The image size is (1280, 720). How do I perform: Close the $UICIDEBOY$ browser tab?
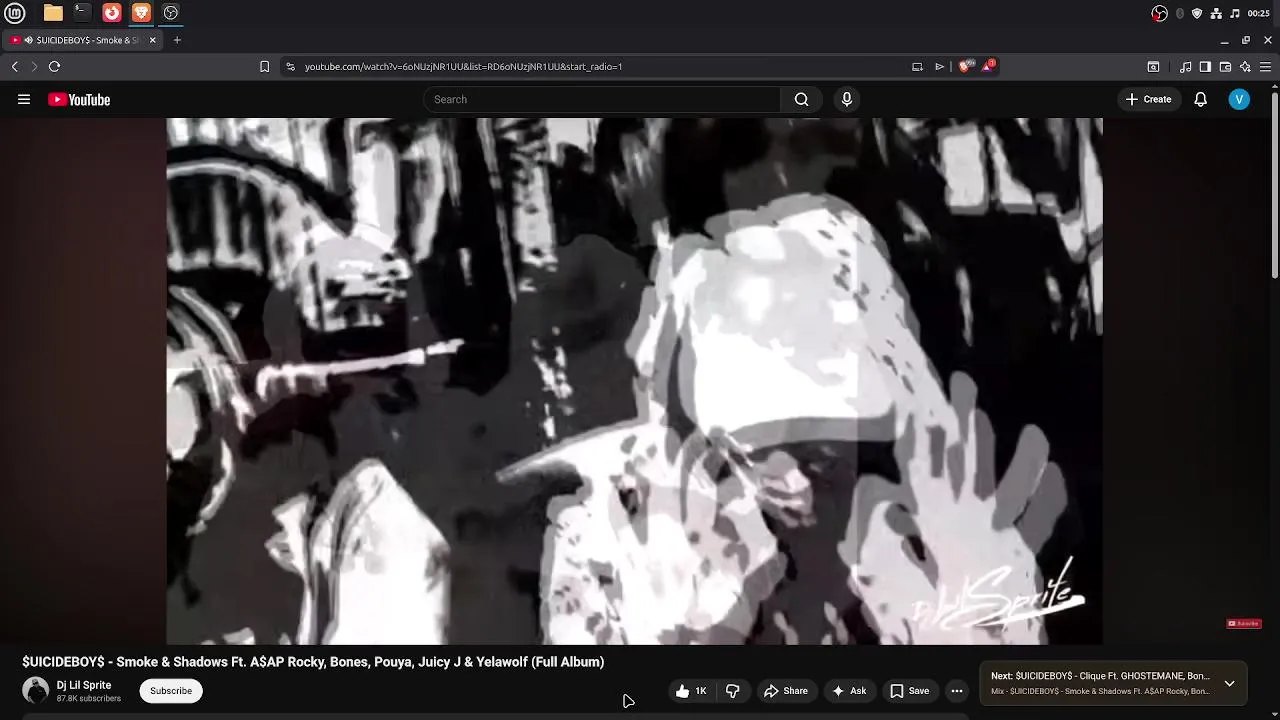coord(153,40)
